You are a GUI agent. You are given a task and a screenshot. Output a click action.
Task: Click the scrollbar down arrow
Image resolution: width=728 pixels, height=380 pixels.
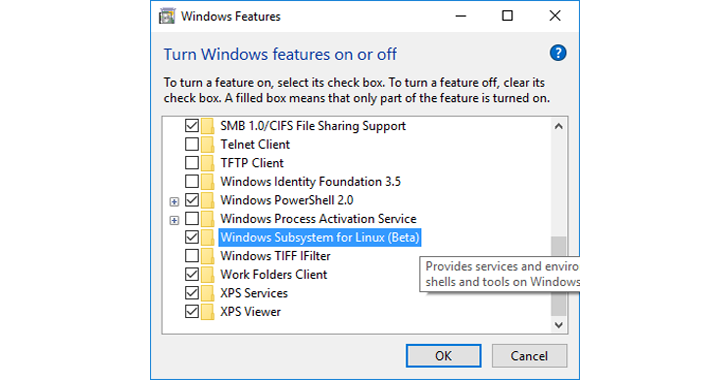click(x=559, y=325)
